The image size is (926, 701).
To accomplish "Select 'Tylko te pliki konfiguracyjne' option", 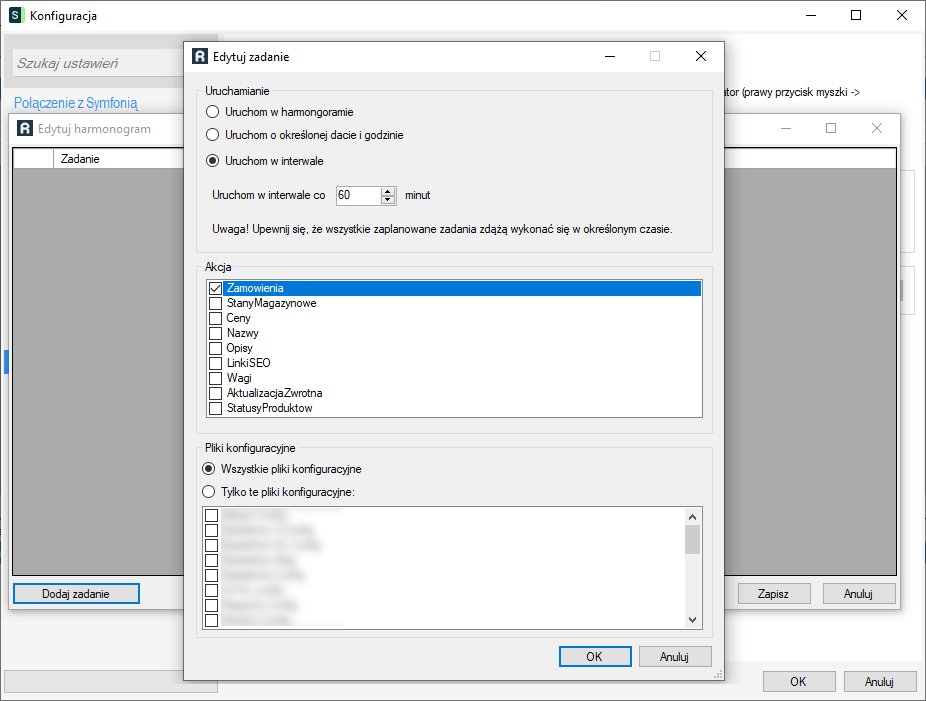I will tap(209, 492).
